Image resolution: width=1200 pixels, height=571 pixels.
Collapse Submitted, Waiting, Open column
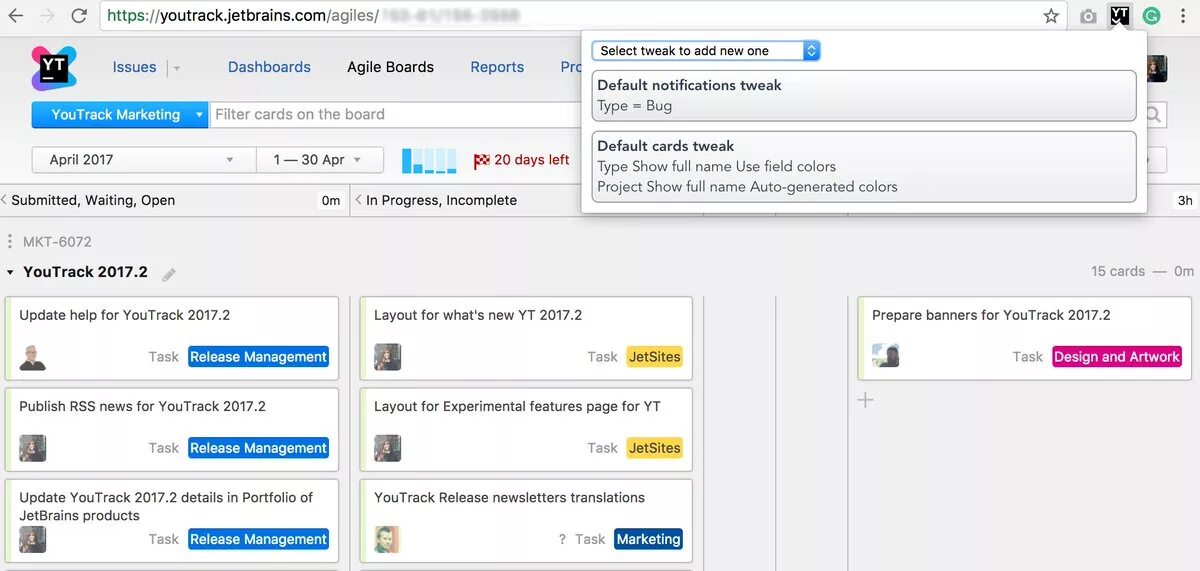click(5, 200)
